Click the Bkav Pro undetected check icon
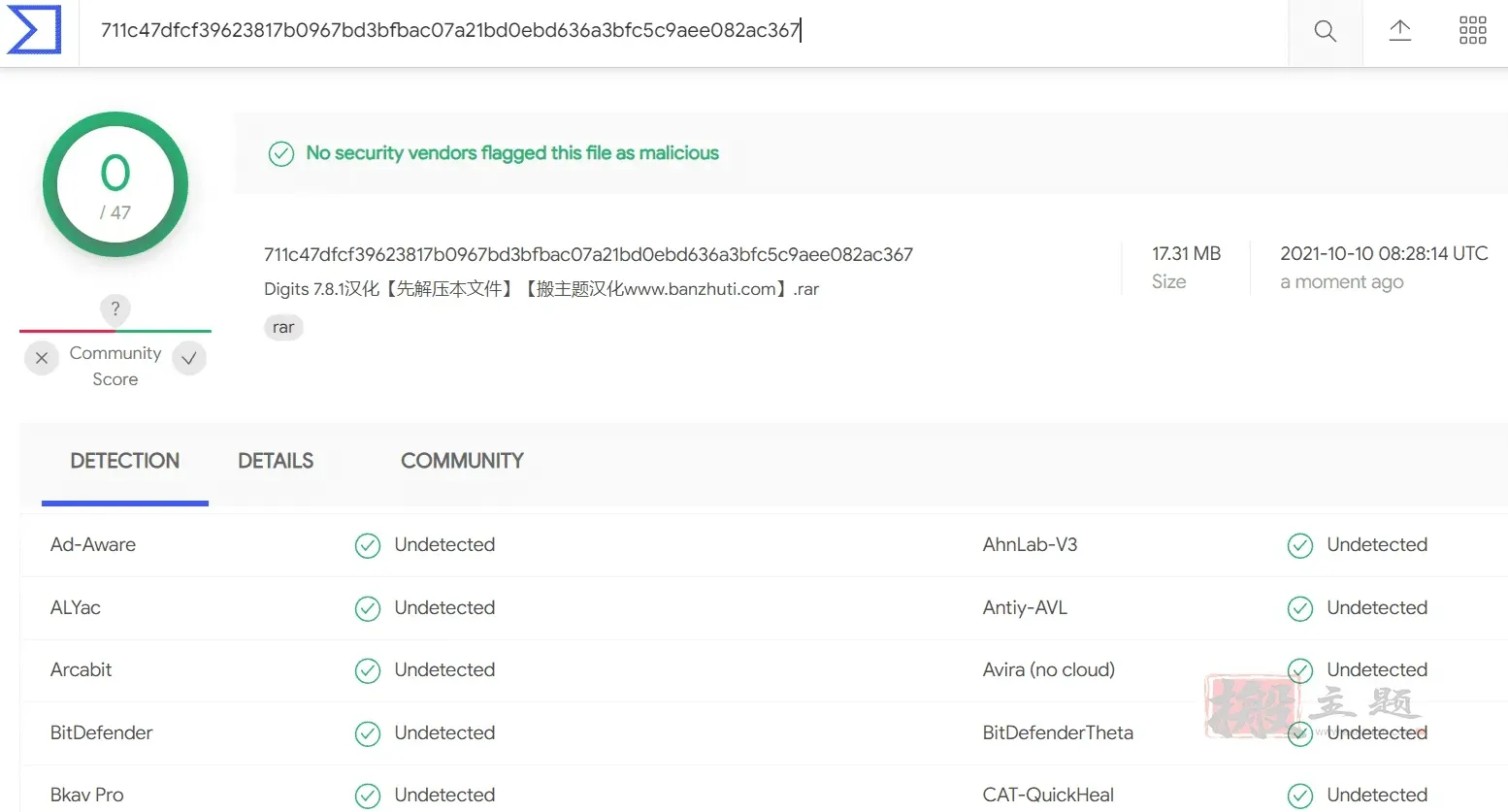 click(368, 796)
